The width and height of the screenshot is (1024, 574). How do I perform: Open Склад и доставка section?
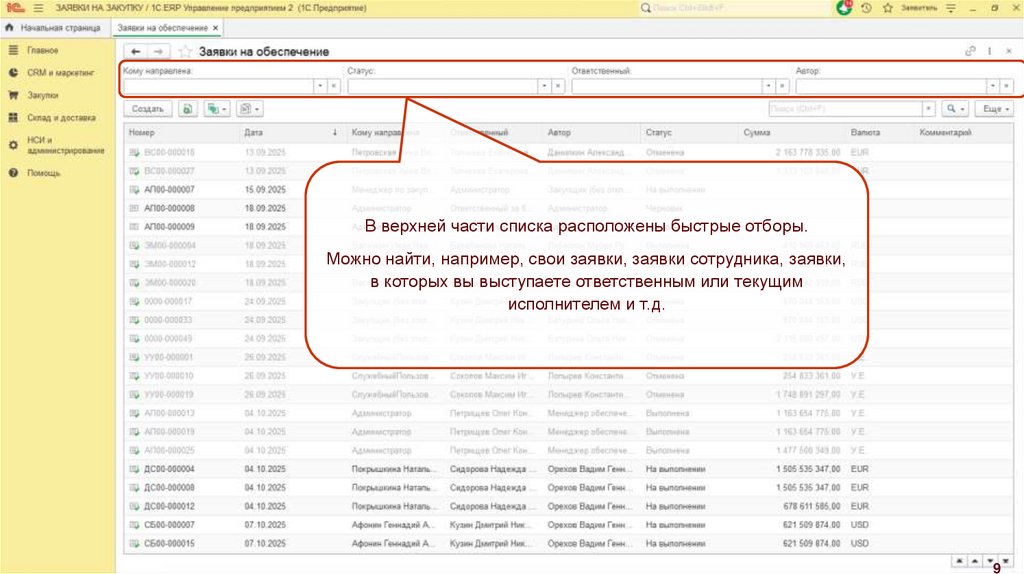61,118
